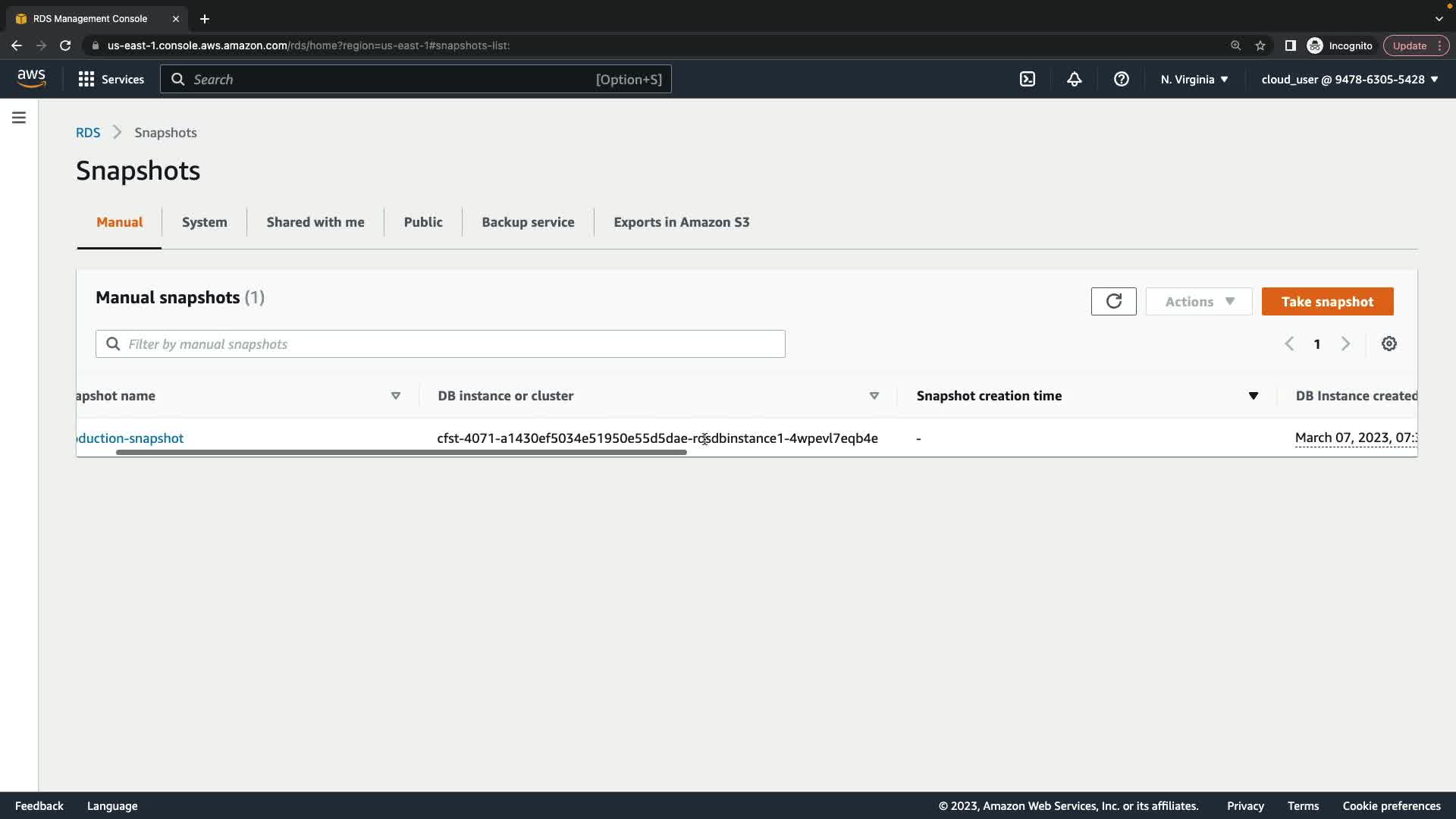Open the disabled Actions dropdown
Screen dimensions: 1456x819
(1198, 301)
